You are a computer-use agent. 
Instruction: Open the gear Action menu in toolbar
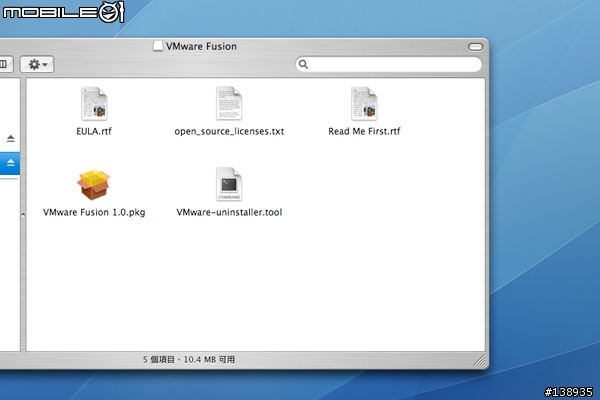point(37,64)
